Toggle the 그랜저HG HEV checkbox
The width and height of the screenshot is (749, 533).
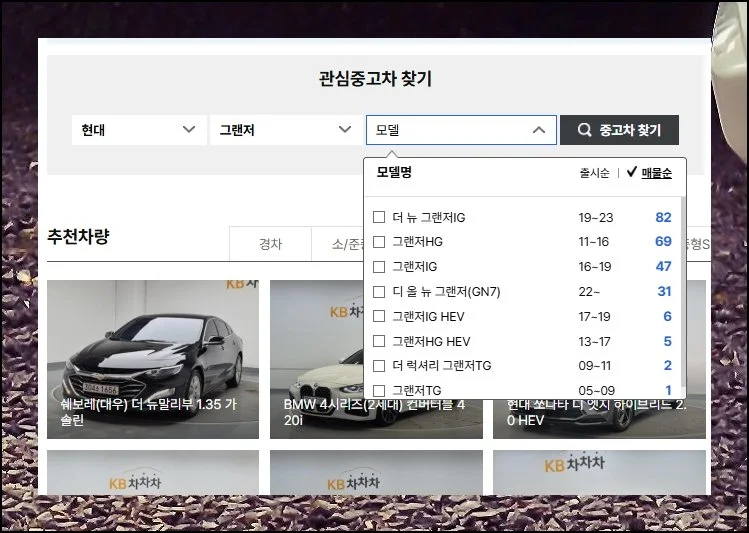pyautogui.click(x=379, y=342)
